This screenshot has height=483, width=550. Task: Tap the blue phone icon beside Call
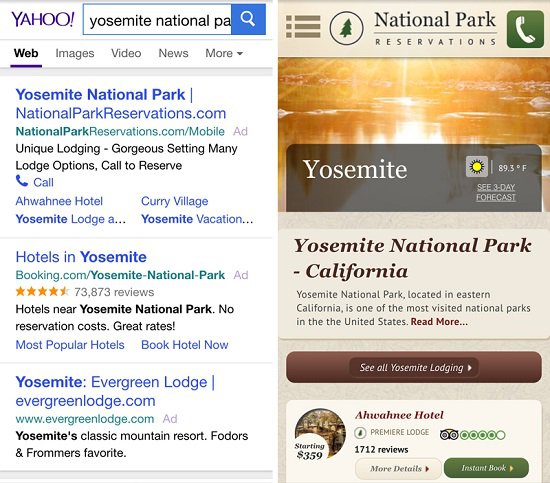[x=22, y=181]
